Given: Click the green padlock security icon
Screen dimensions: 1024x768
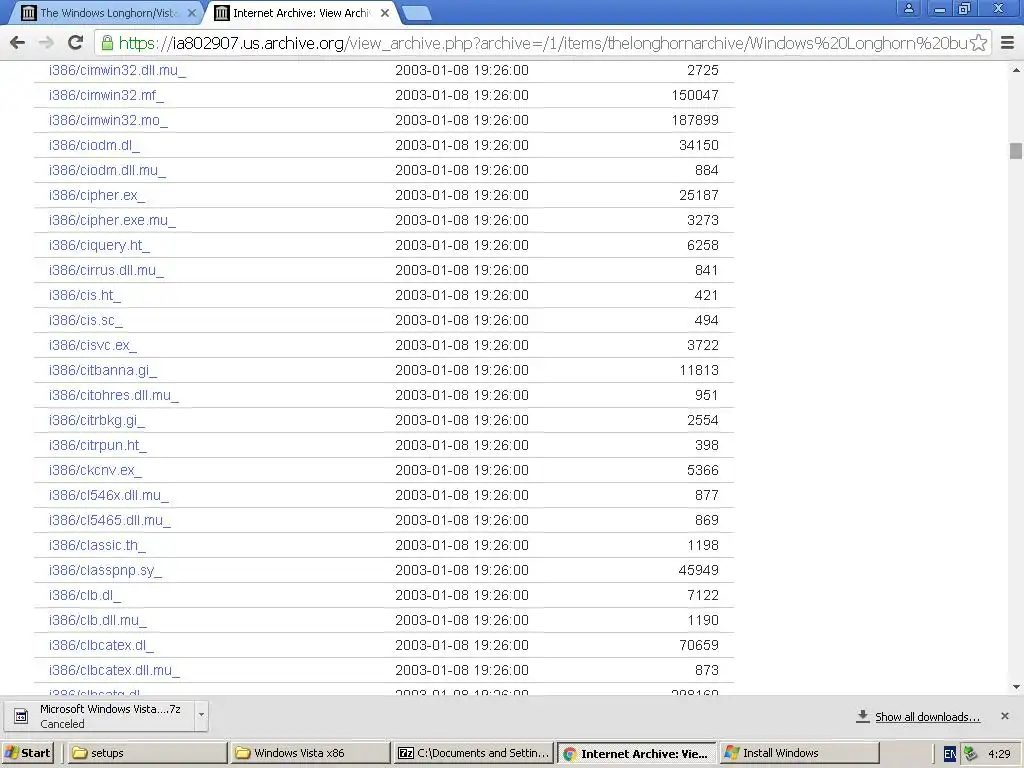Looking at the screenshot, I should click(x=106, y=43).
